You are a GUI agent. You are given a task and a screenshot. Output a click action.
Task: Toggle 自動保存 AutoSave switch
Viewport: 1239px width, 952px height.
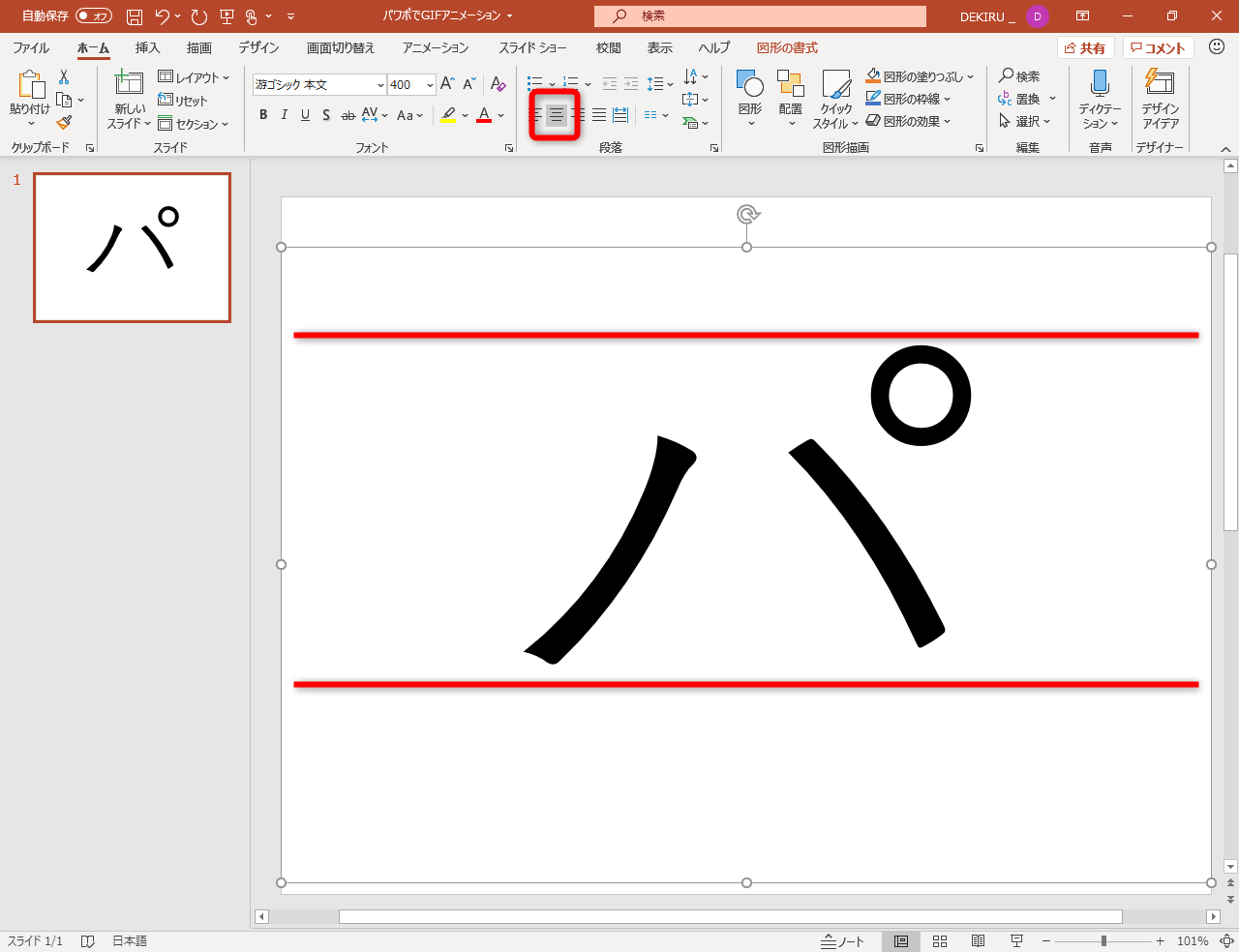point(94,15)
